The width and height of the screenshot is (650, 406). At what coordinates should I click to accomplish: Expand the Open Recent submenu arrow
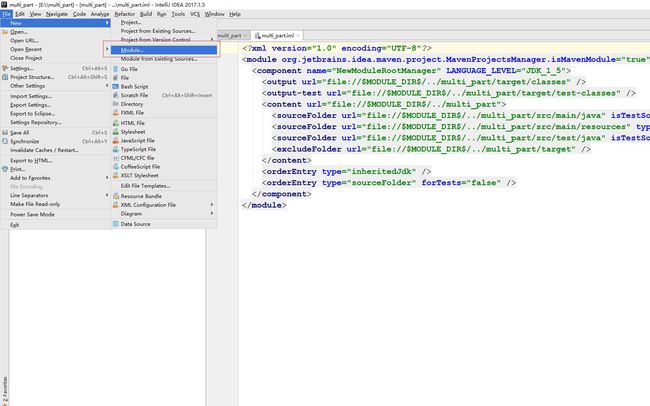[x=107, y=49]
